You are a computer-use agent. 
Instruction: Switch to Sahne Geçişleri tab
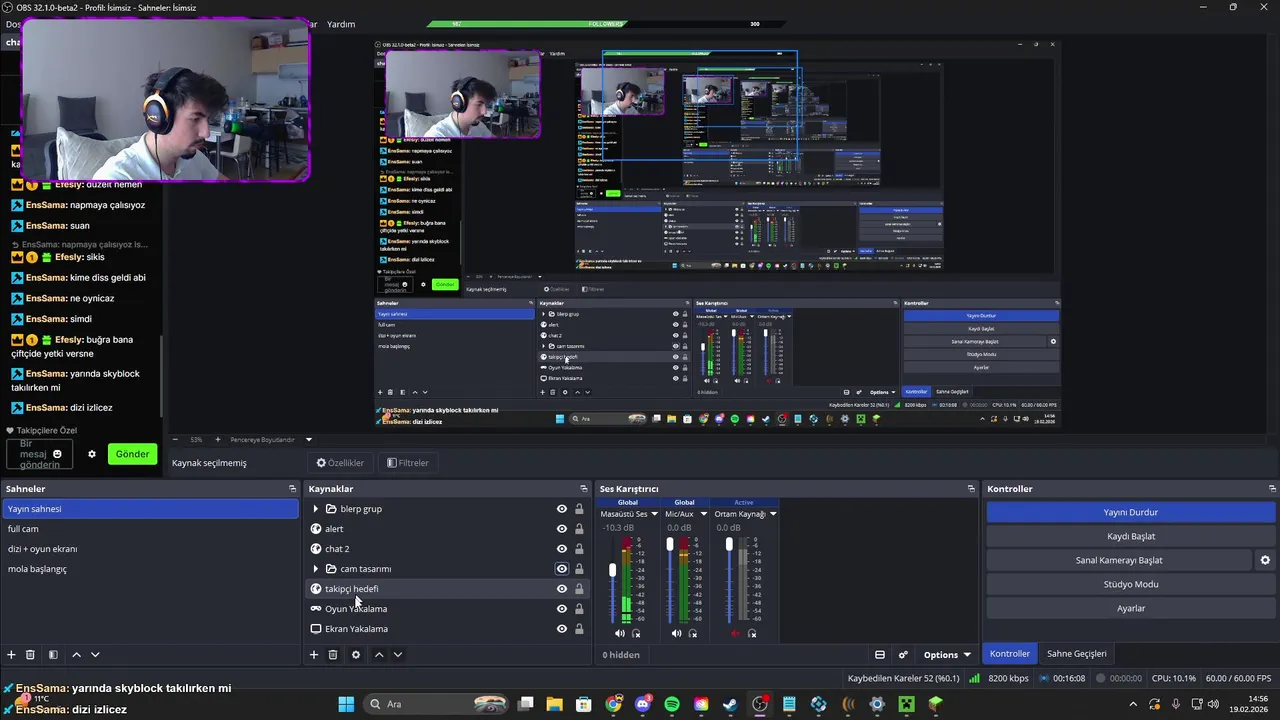point(1076,654)
